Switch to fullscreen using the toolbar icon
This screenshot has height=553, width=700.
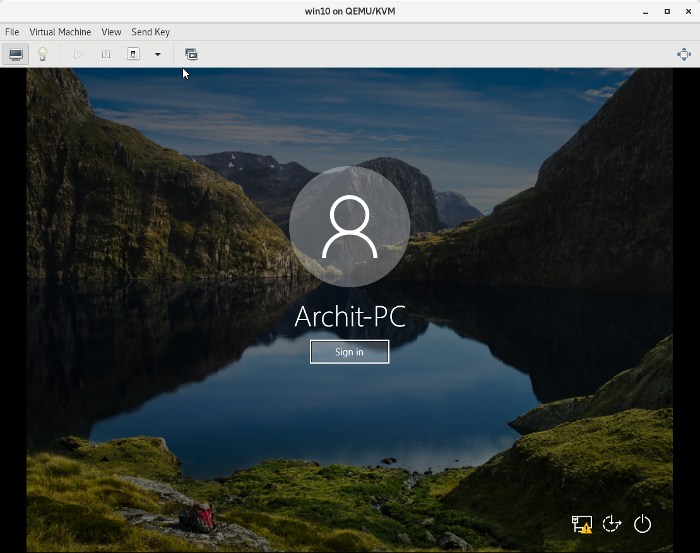683,54
